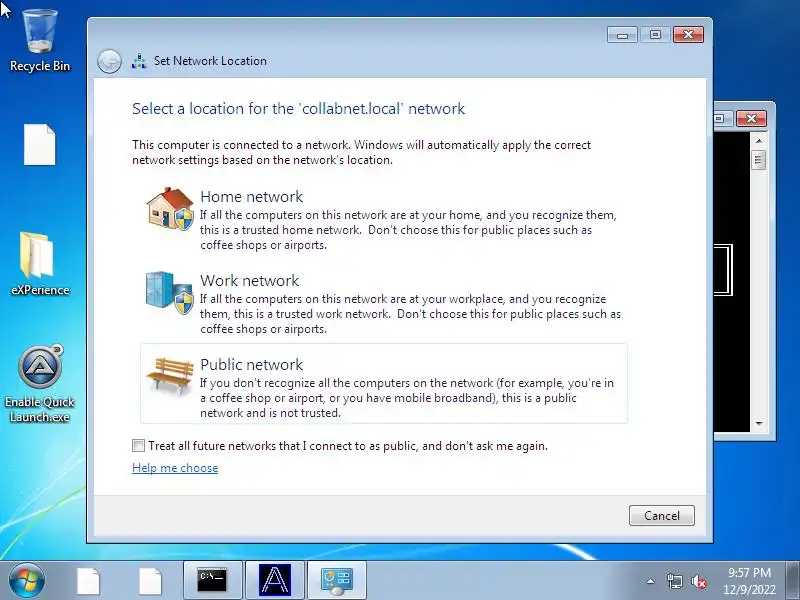Click the Cancel button
Viewport: 800px width, 600px height.
click(x=662, y=515)
